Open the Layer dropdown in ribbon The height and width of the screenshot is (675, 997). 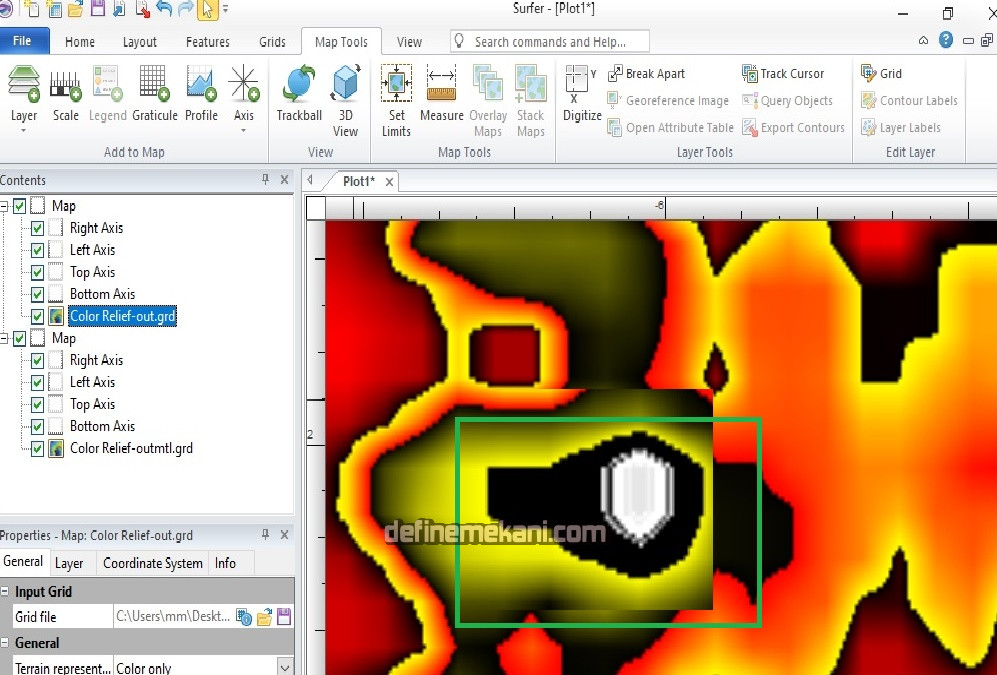(24, 116)
